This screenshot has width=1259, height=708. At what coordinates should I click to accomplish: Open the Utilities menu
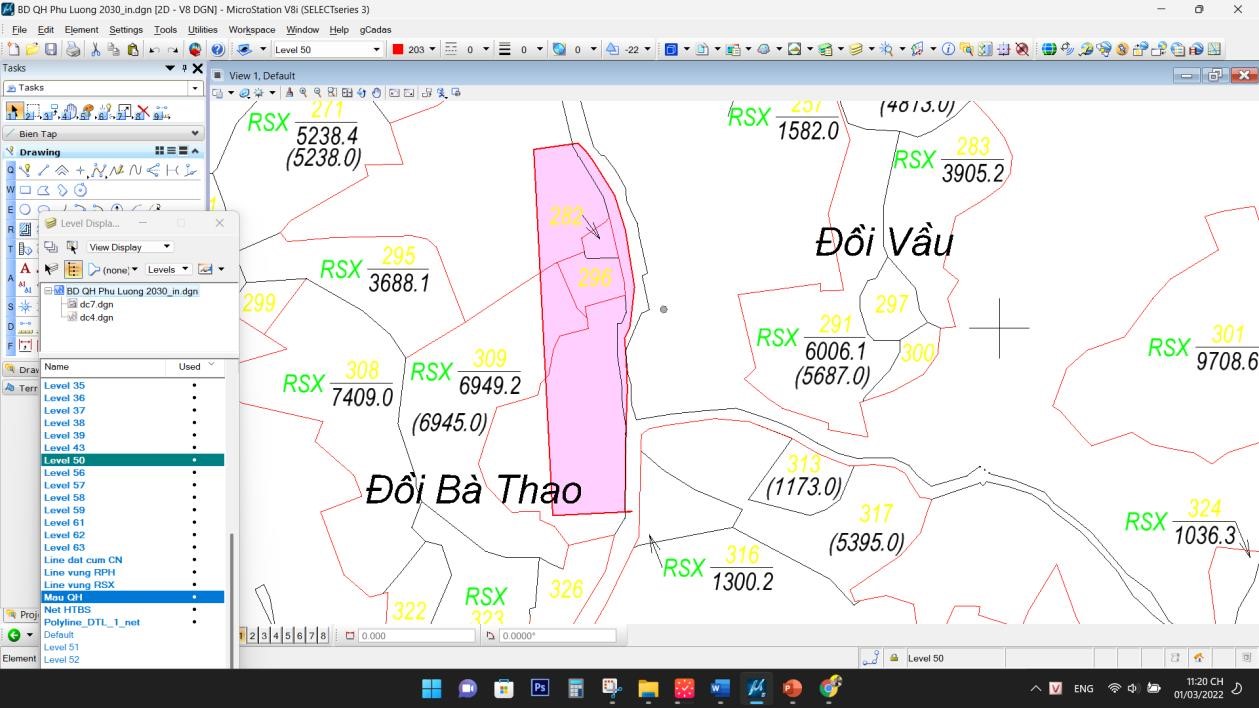(x=202, y=30)
